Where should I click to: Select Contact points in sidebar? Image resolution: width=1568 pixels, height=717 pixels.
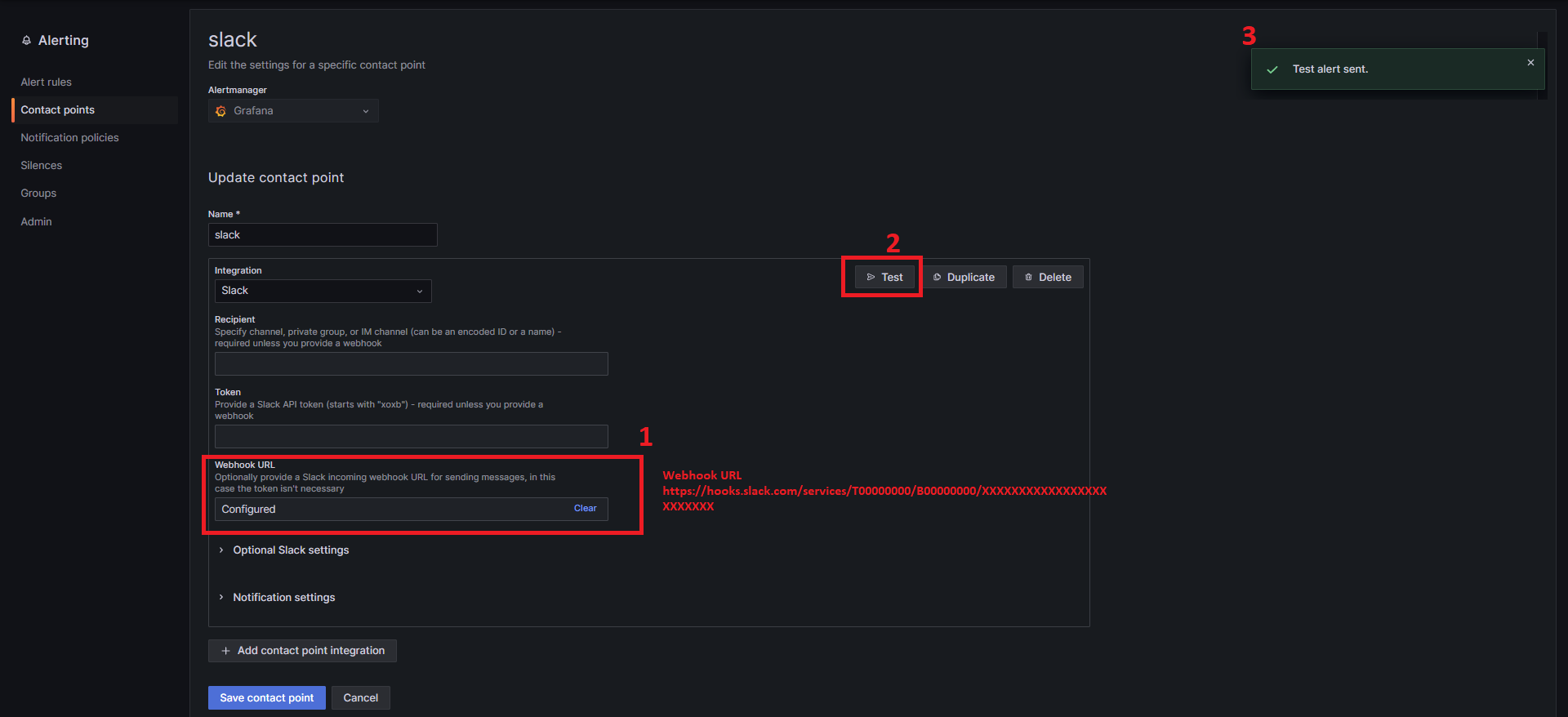coord(95,109)
